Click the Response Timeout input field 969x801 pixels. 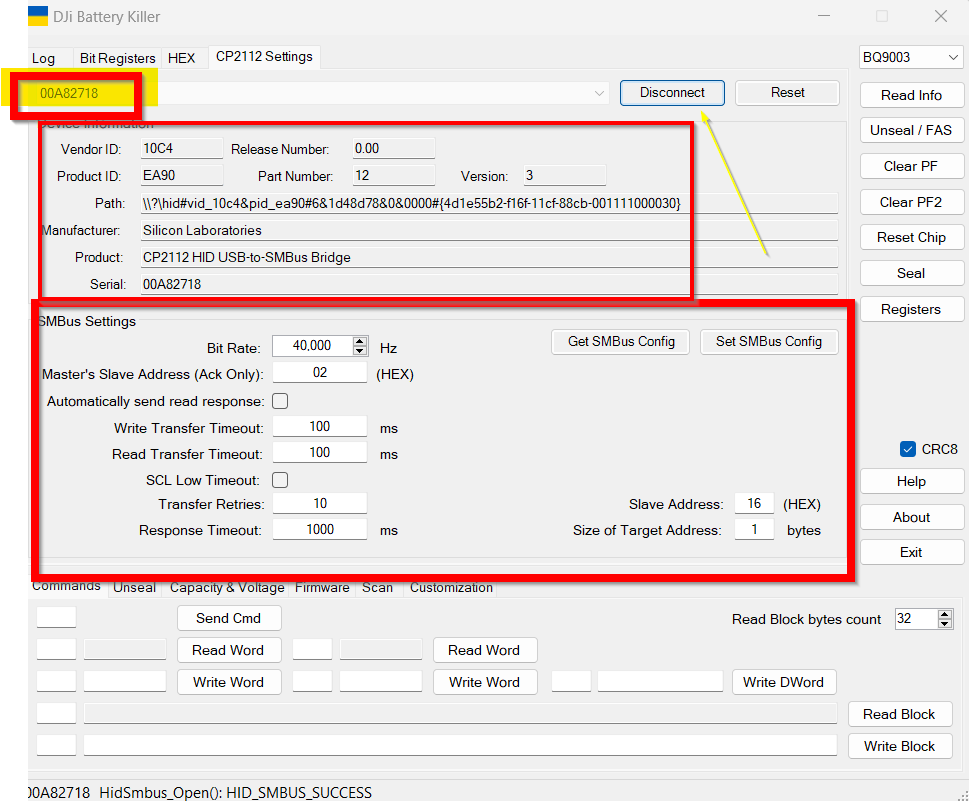[x=320, y=530]
